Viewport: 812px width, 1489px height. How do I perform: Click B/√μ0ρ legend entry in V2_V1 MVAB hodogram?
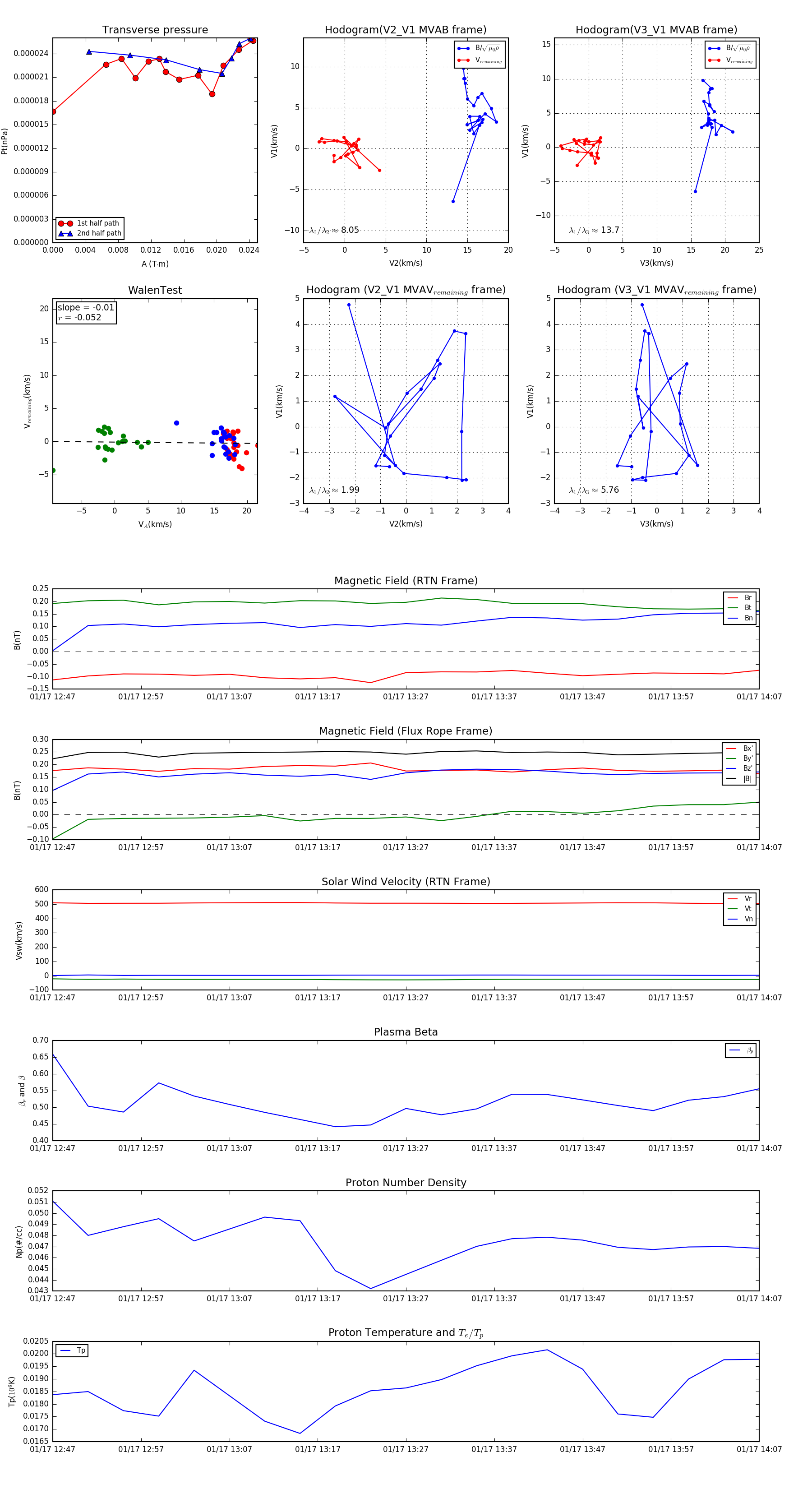479,49
